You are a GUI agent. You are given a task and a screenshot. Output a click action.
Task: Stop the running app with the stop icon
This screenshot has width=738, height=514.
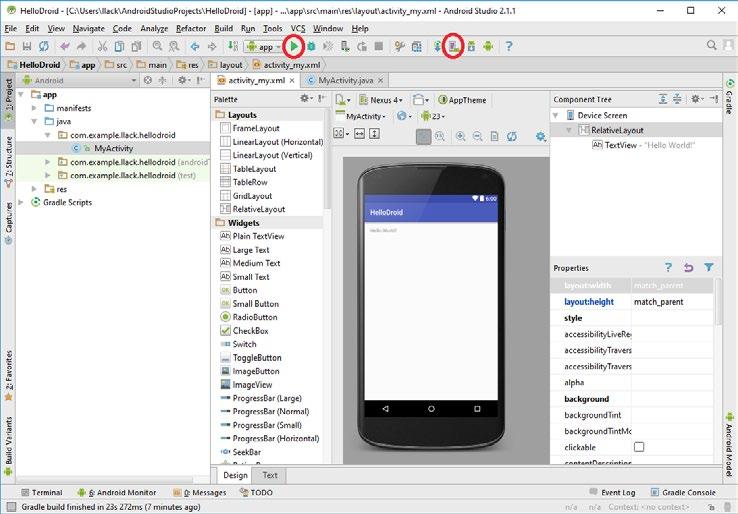point(378,46)
